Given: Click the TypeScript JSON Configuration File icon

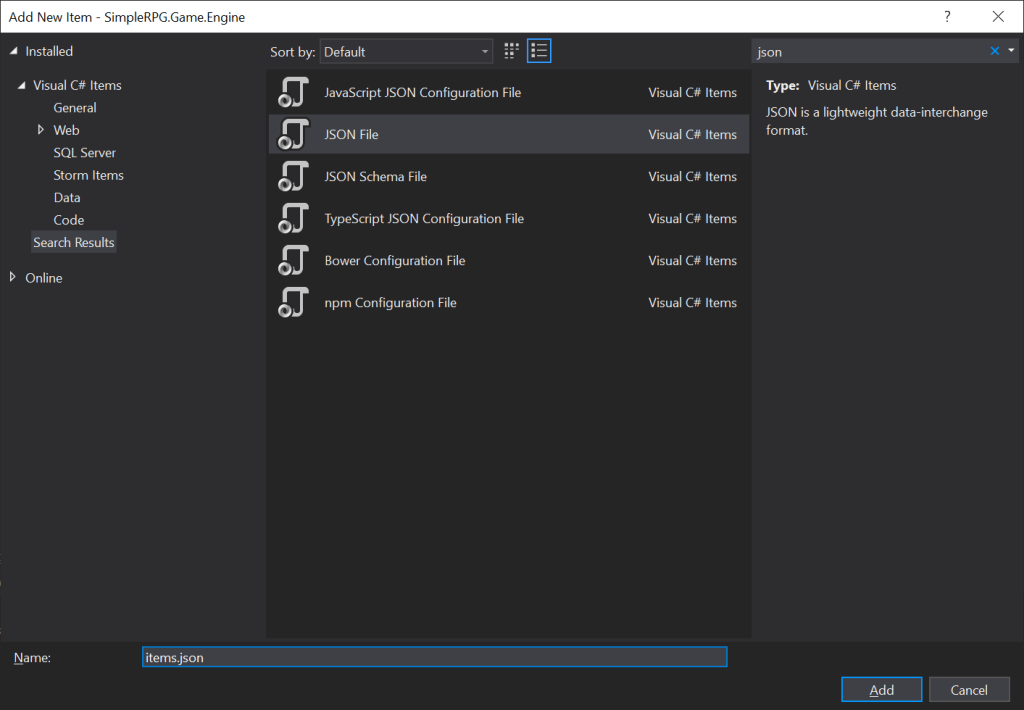Looking at the screenshot, I should [x=292, y=218].
